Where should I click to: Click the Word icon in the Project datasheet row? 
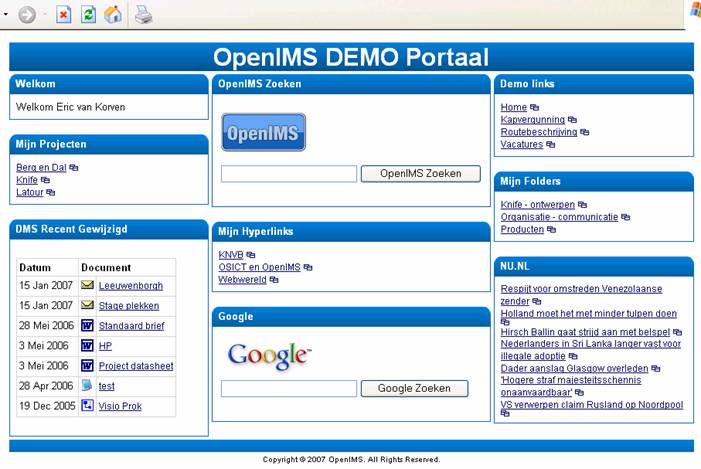click(87, 366)
